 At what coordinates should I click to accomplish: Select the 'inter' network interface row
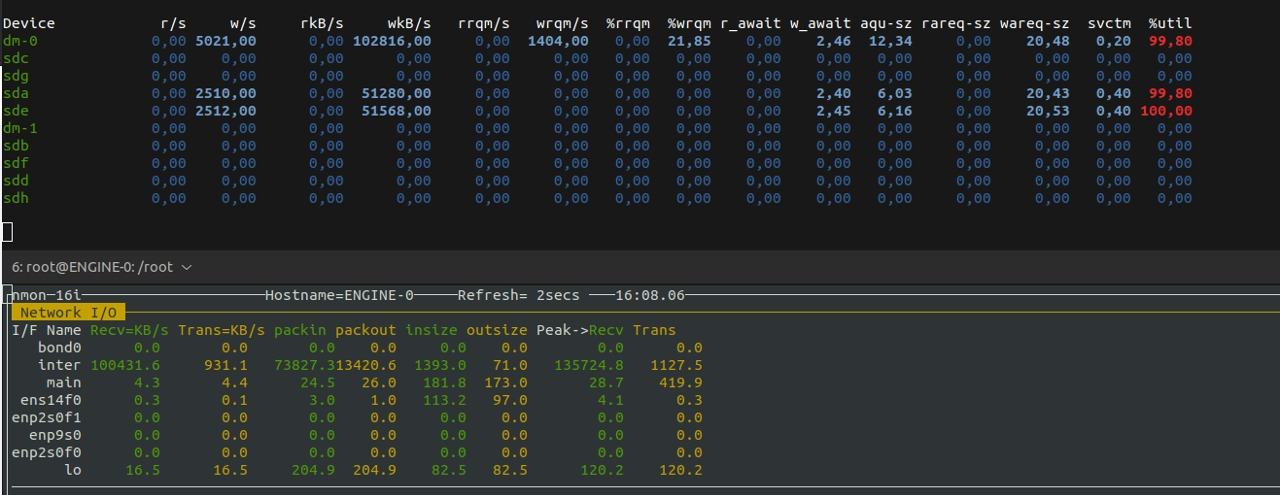coord(357,365)
